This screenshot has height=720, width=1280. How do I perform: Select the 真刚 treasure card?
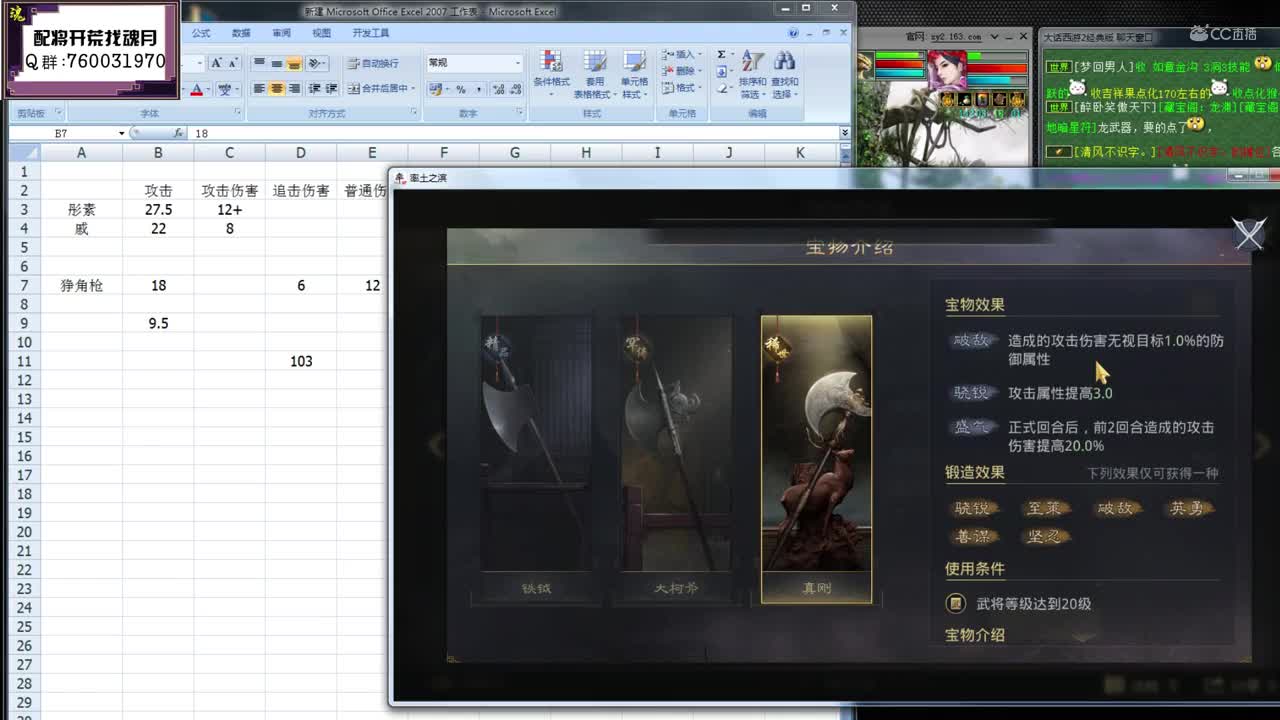tap(816, 459)
